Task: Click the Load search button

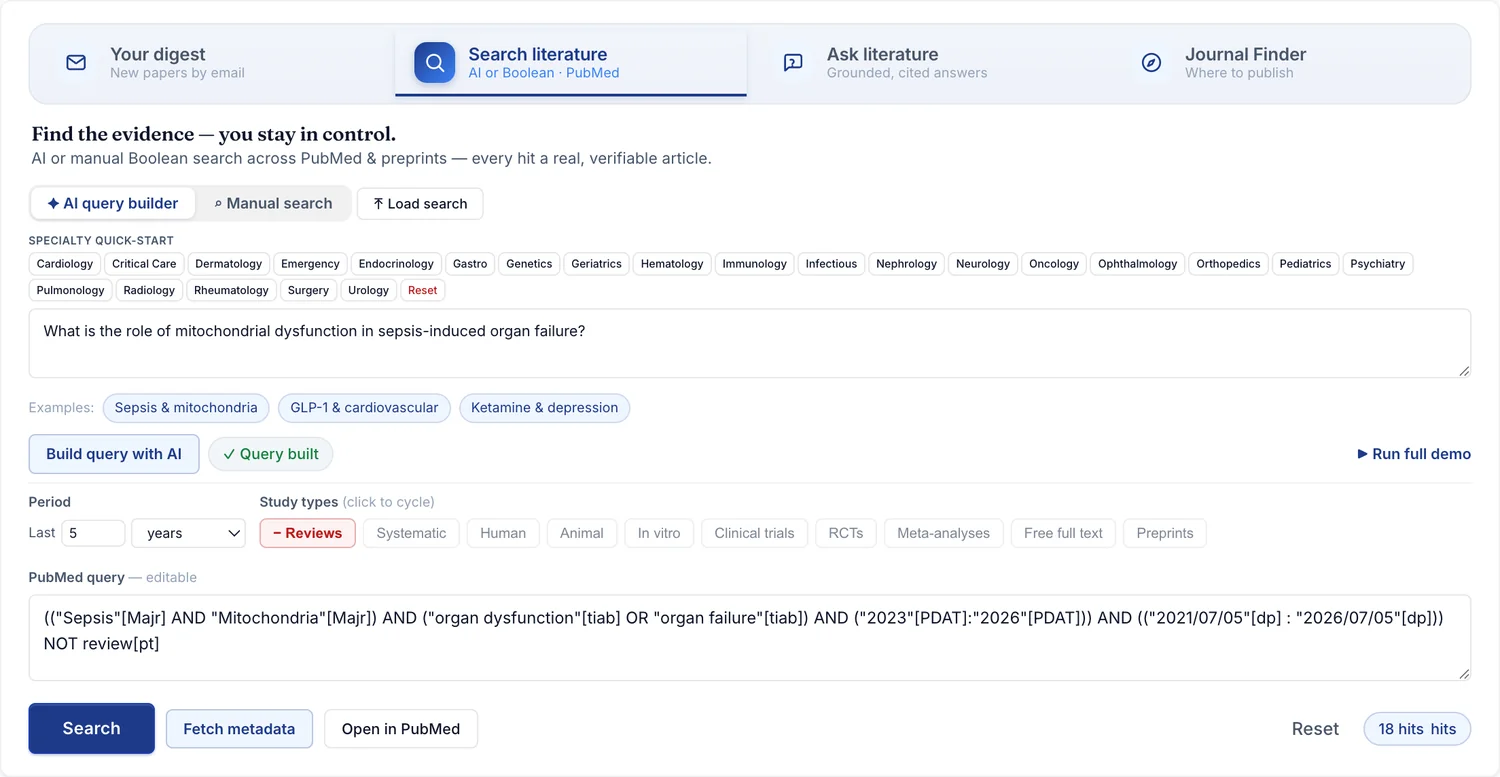Action: (420, 203)
